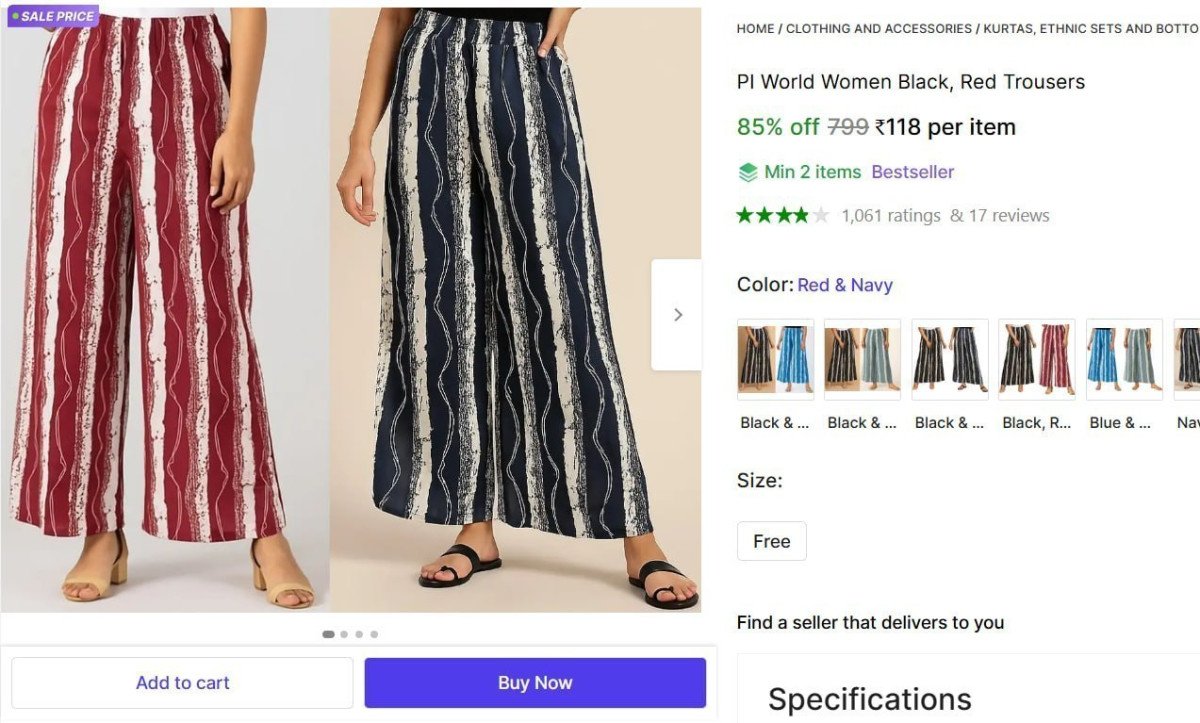View the 1,061 ratings link
This screenshot has width=1200, height=723.
coord(891,215)
